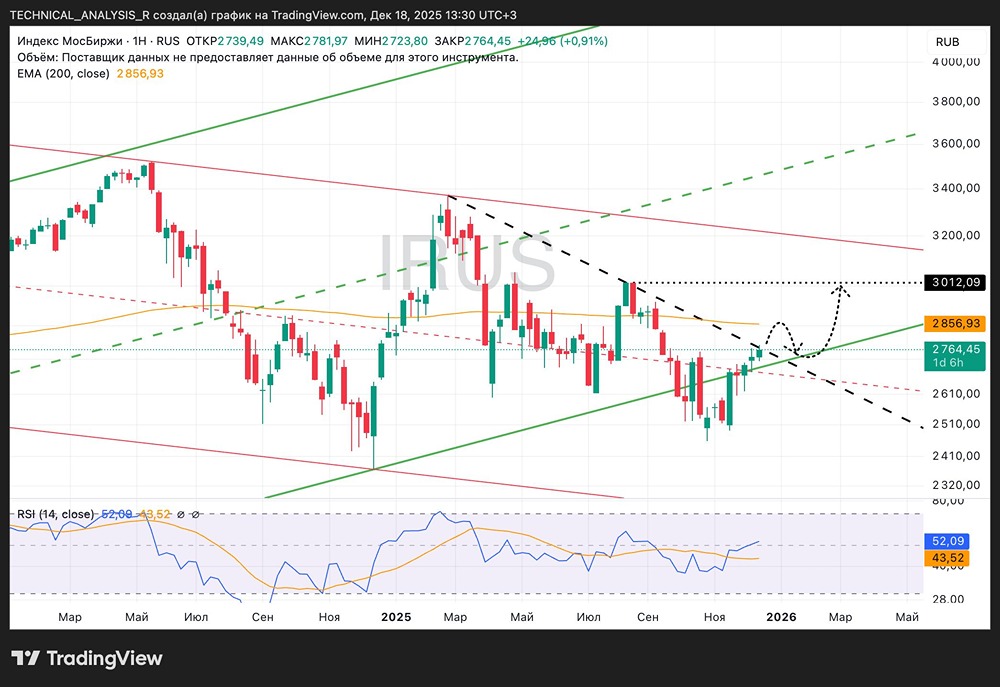Click the open value 2739,49
Image resolution: width=1000 pixels, height=687 pixels.
[x=240, y=41]
